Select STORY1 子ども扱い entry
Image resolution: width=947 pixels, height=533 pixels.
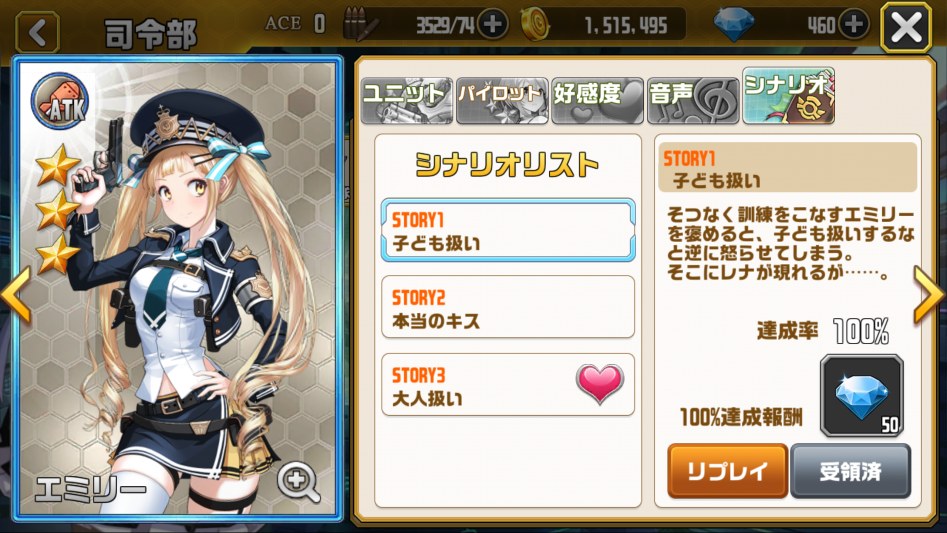pyautogui.click(x=508, y=230)
